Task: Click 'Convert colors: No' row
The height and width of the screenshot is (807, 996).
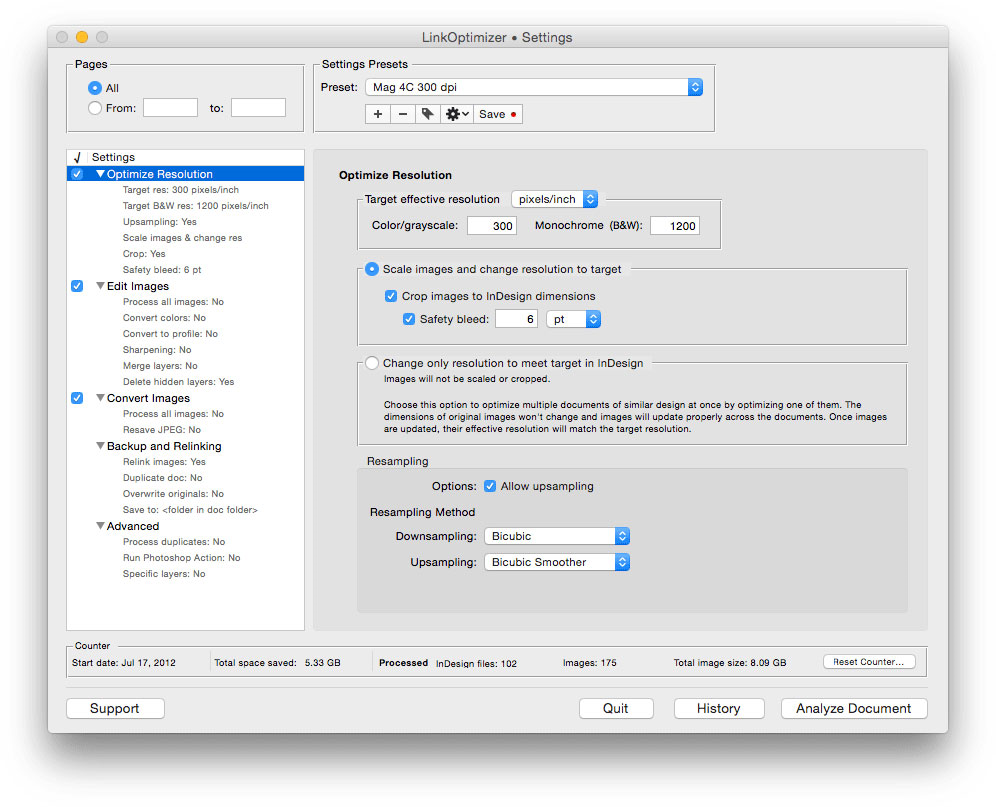Action: pyautogui.click(x=165, y=318)
